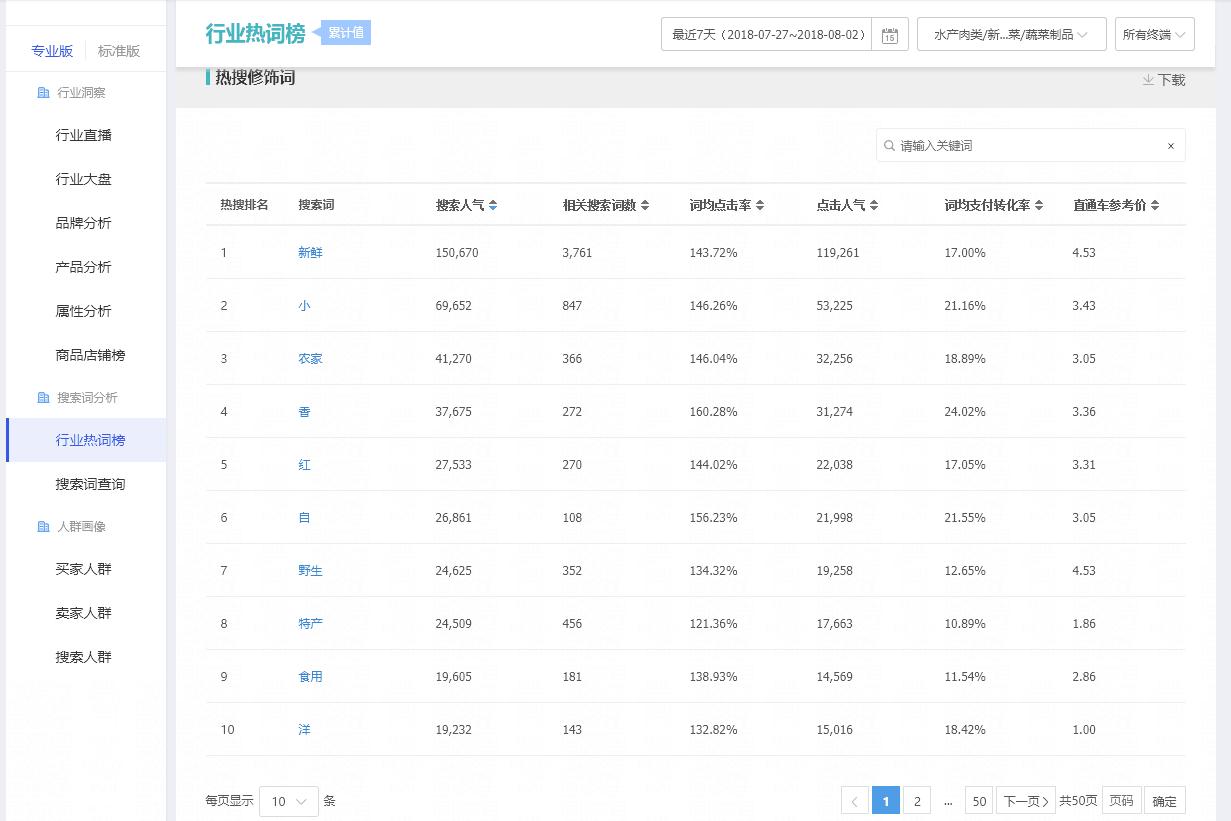
Task: Click related search count 3,761
Action: pyautogui.click(x=577, y=253)
